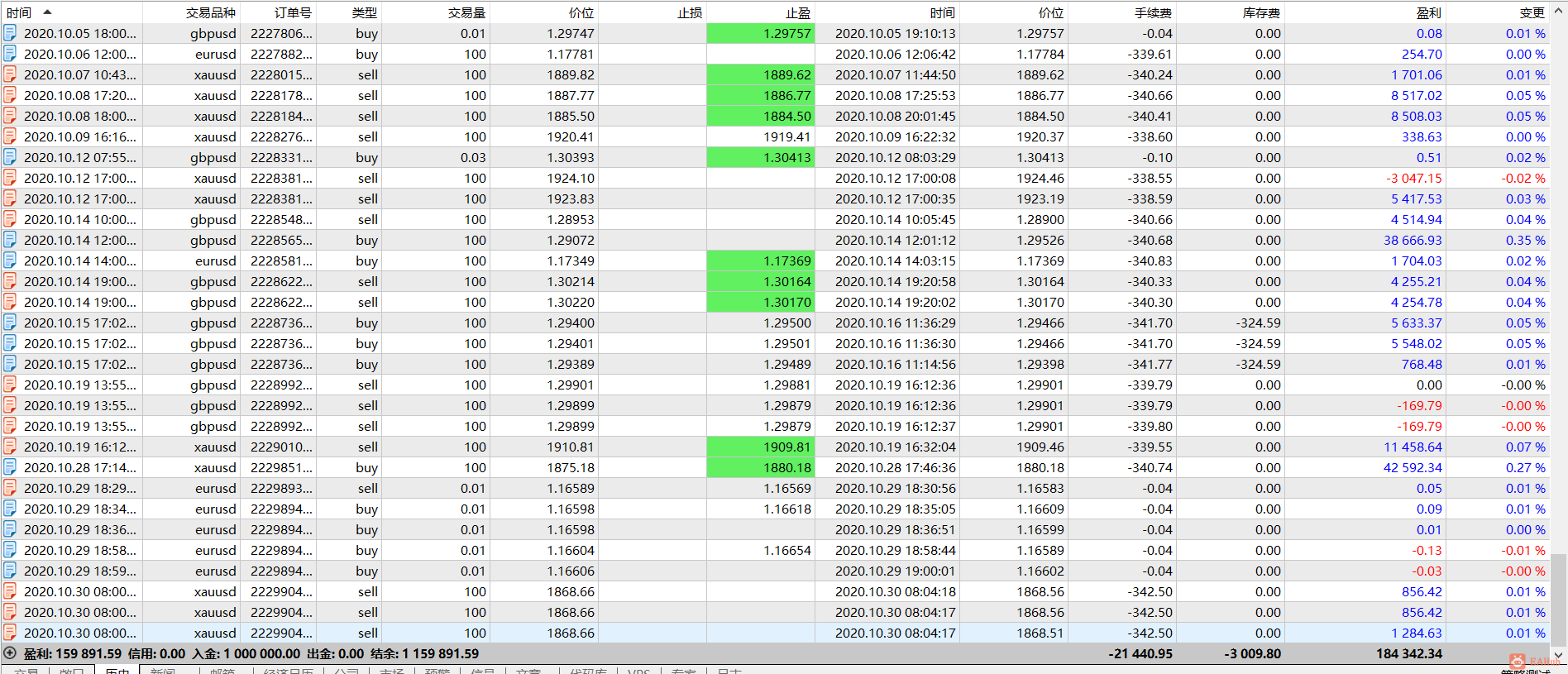This screenshot has width=1568, height=674.
Task: Click the profit value 11 458.64
Action: pos(1413,447)
